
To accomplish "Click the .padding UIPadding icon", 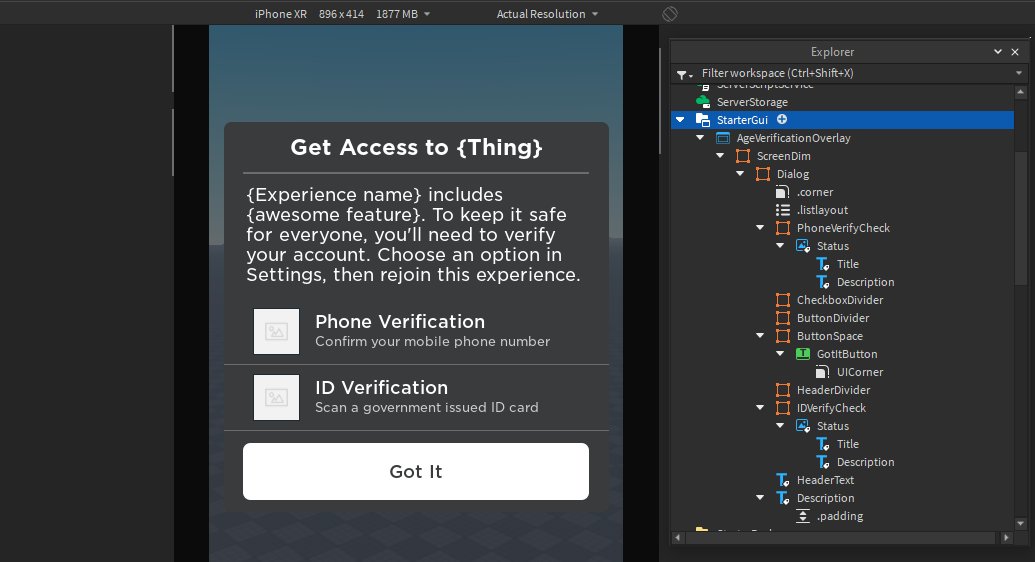I will 803,516.
